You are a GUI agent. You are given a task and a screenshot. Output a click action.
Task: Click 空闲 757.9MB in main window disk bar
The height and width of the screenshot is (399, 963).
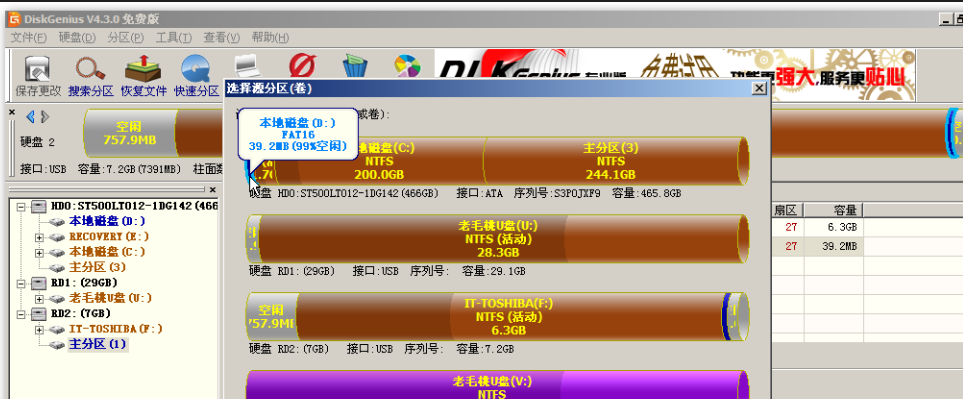click(129, 133)
